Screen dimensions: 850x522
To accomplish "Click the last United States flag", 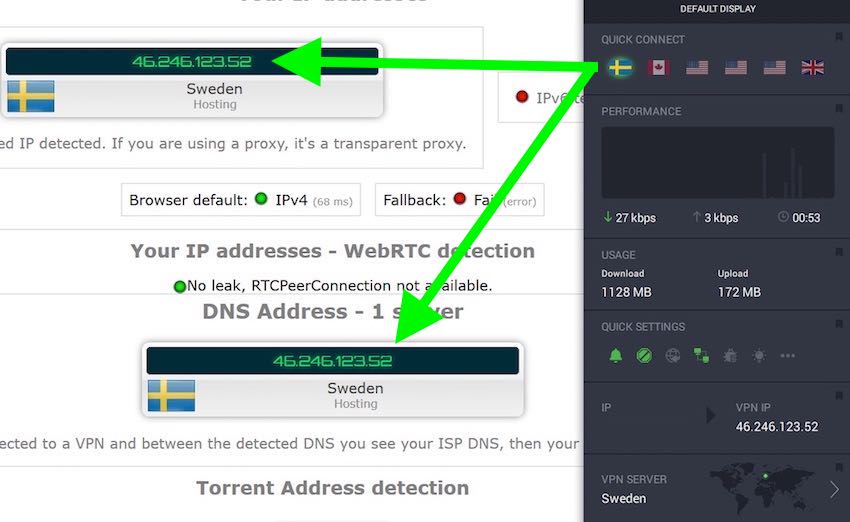I will [774, 68].
